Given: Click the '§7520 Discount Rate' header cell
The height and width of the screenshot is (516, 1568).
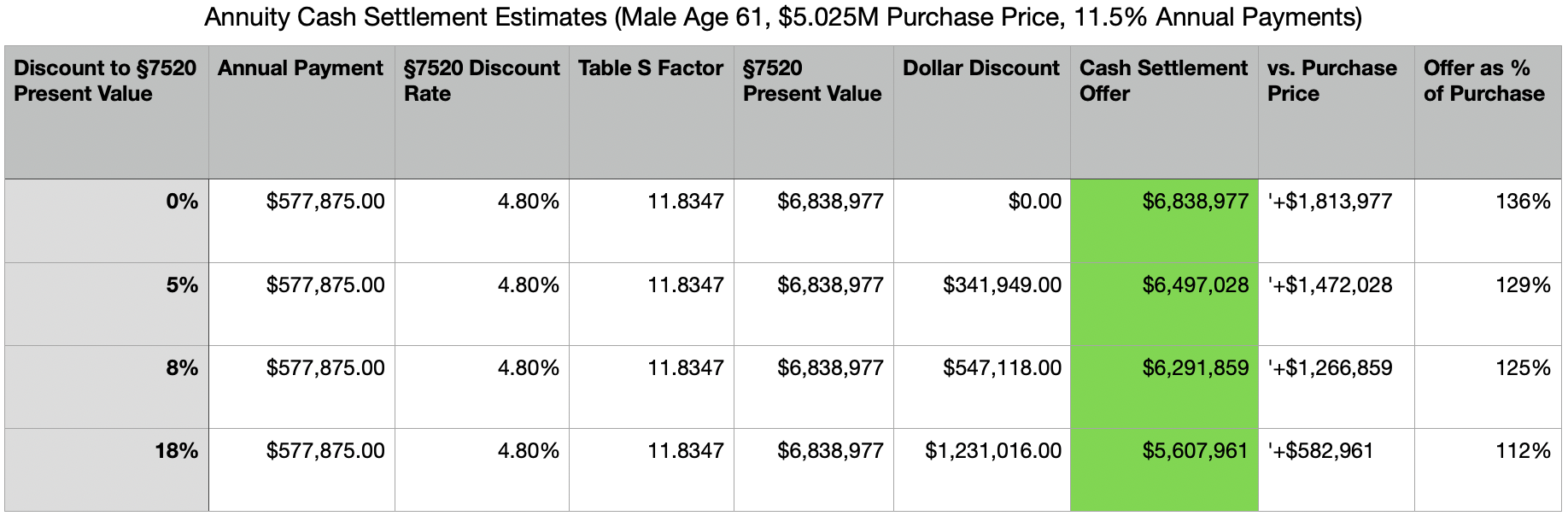Looking at the screenshot, I should [481, 81].
